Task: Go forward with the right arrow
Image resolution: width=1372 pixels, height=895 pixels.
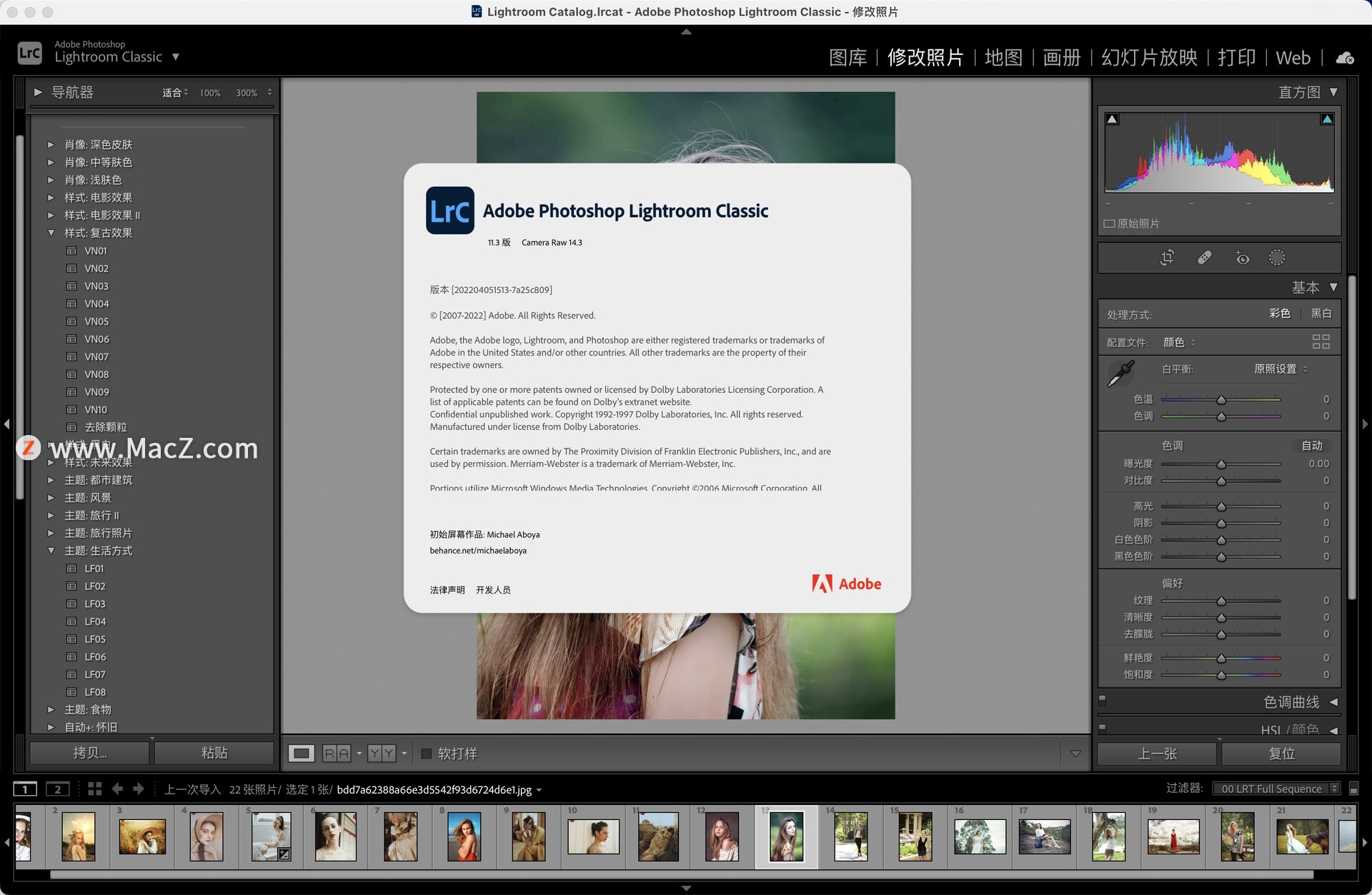Action: click(x=139, y=789)
